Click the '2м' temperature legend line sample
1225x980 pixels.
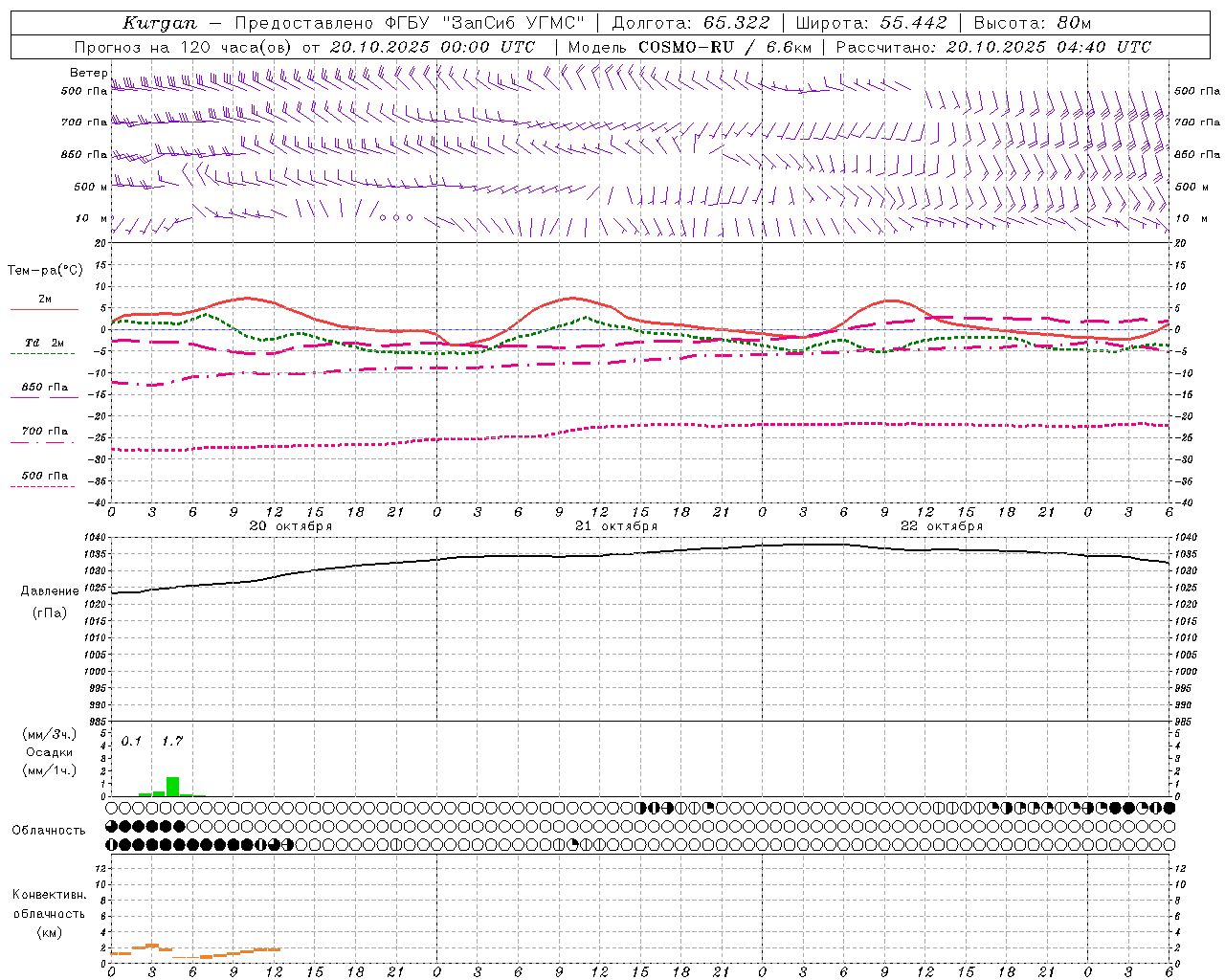44,309
